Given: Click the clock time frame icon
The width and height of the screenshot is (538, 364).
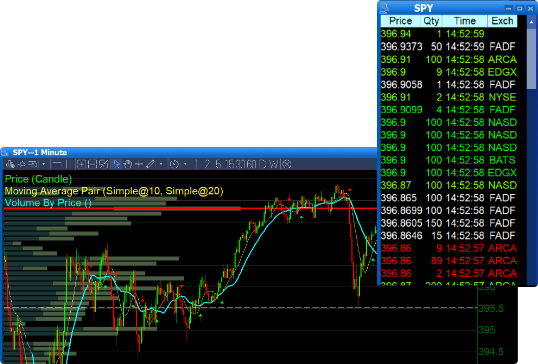Looking at the screenshot, I should pyautogui.click(x=174, y=164).
